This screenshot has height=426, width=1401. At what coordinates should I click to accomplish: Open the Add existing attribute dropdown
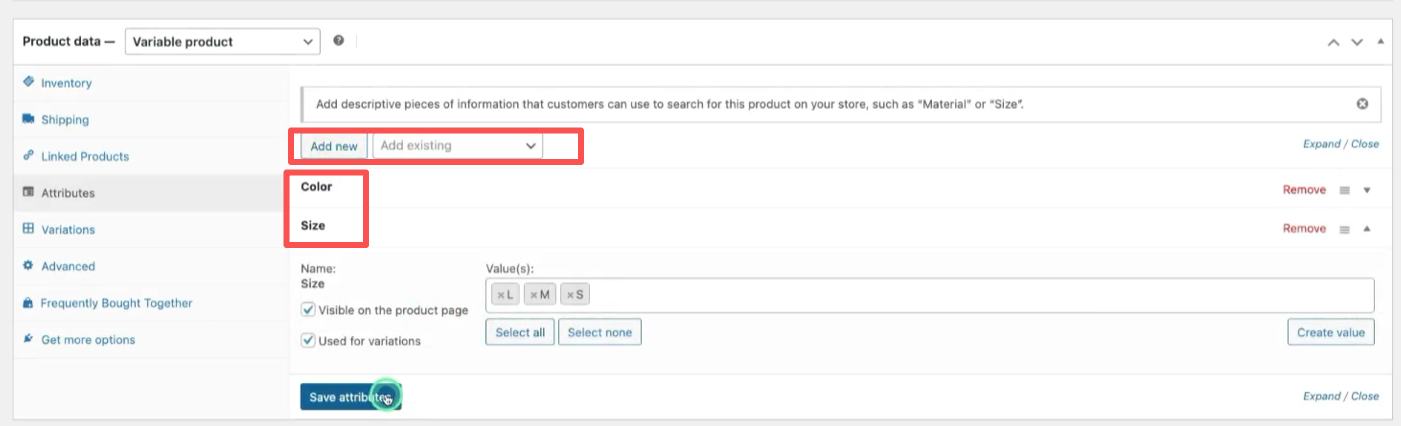(458, 146)
